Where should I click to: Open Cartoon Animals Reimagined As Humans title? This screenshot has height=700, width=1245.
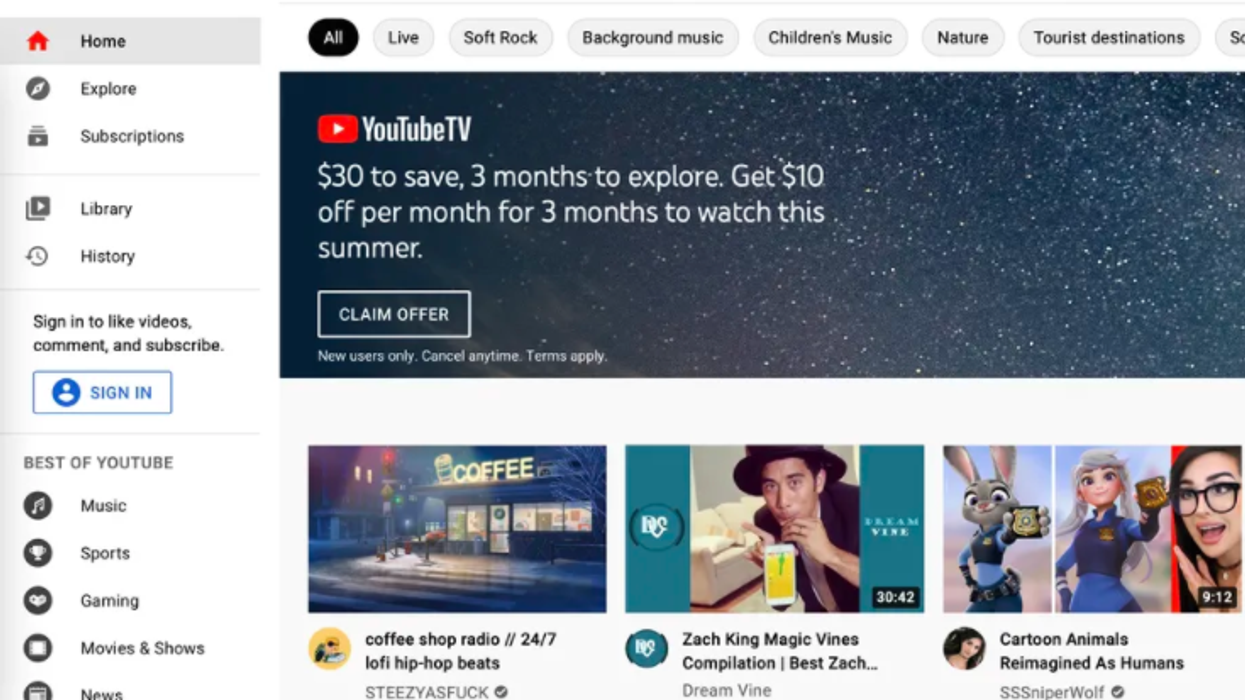(1092, 651)
